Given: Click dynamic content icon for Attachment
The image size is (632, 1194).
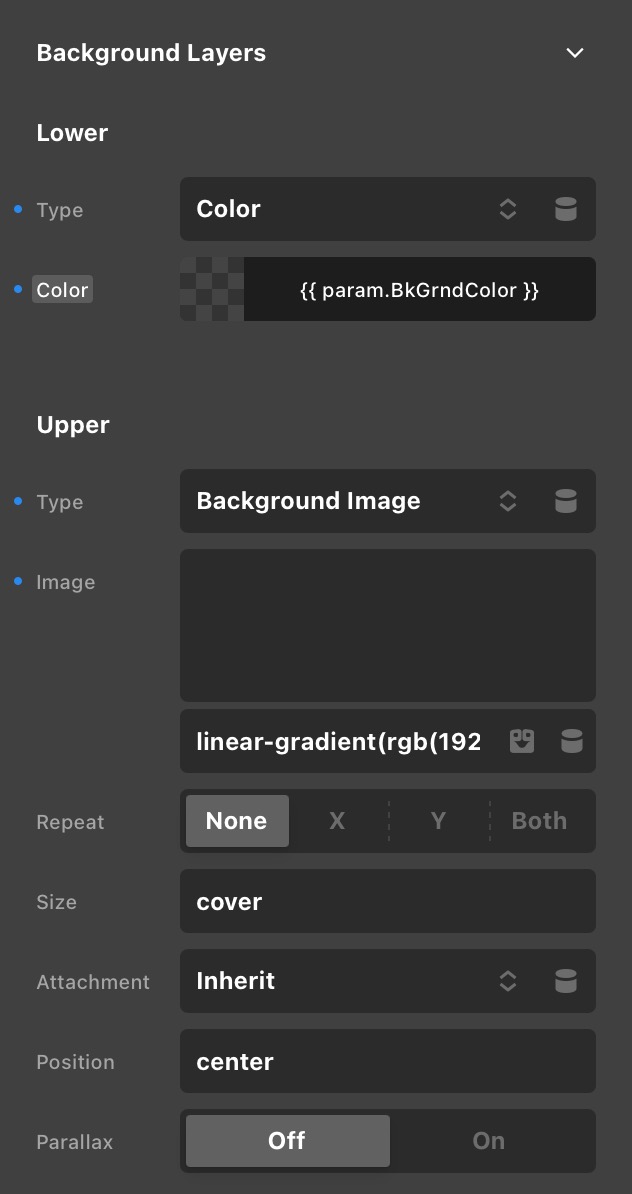Looking at the screenshot, I should (x=566, y=981).
